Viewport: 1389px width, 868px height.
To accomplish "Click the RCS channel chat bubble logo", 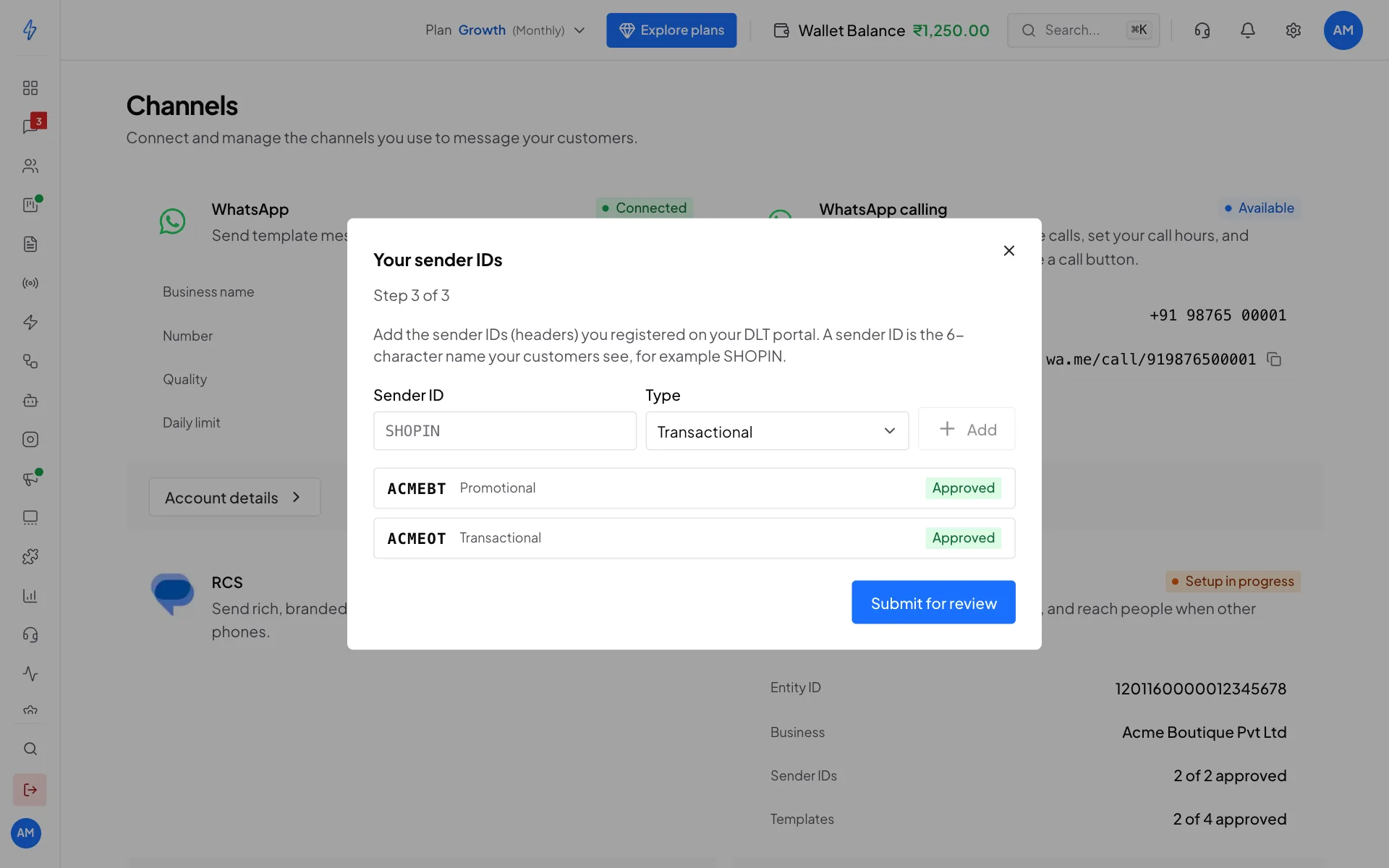I will [x=172, y=594].
